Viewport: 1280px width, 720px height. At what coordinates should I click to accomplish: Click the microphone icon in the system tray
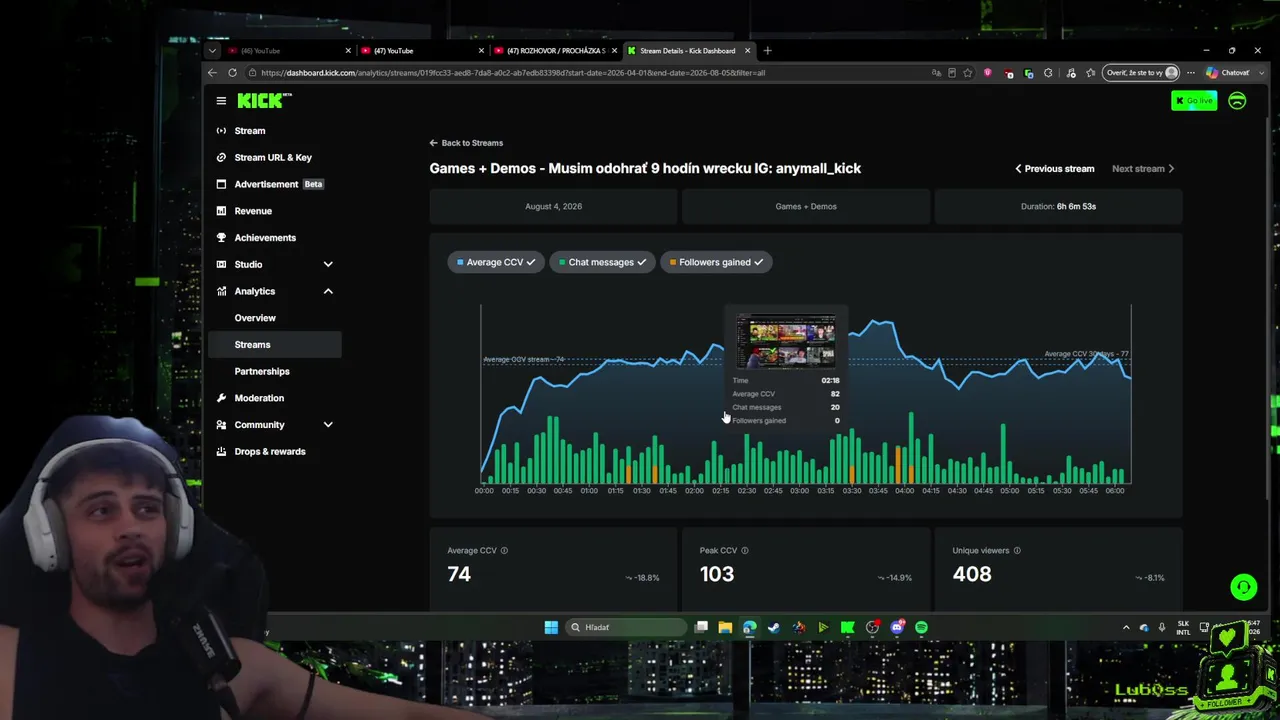point(1162,628)
